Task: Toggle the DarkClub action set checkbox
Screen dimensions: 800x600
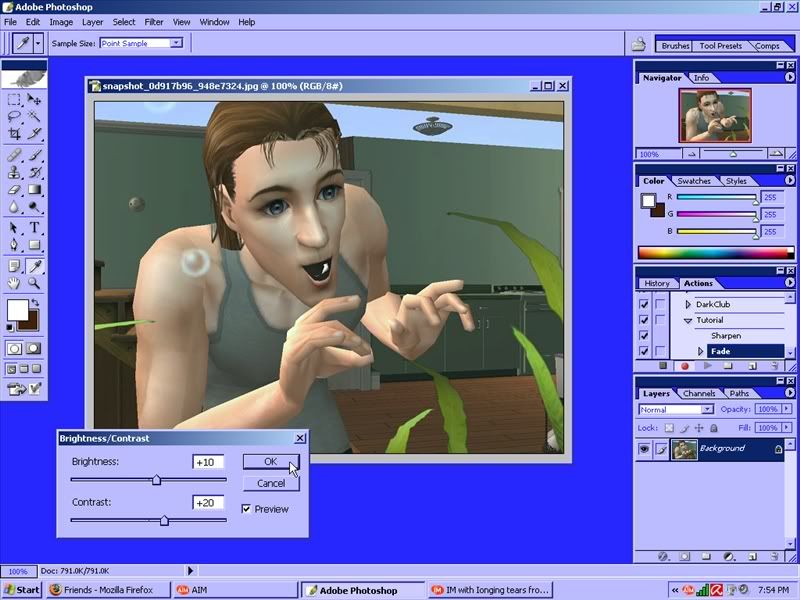Action: [644, 304]
